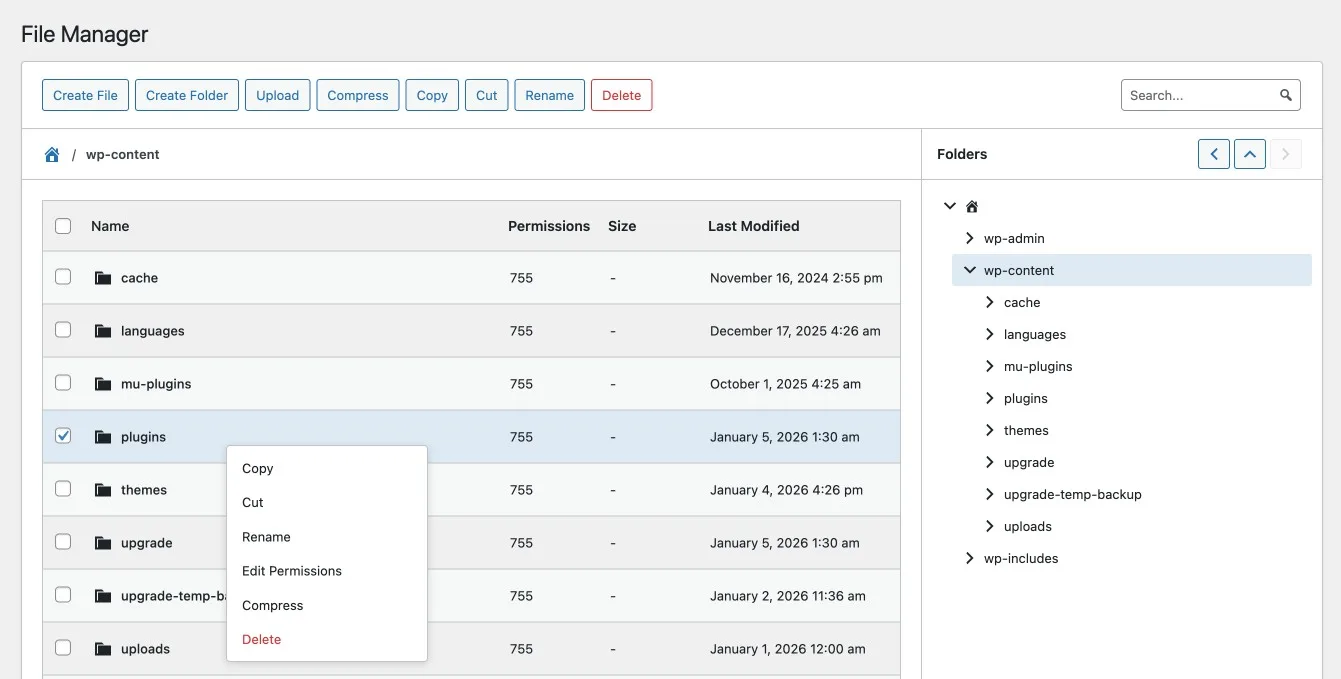The image size is (1341, 679).
Task: Click the home icon in folder tree
Action: point(971,207)
